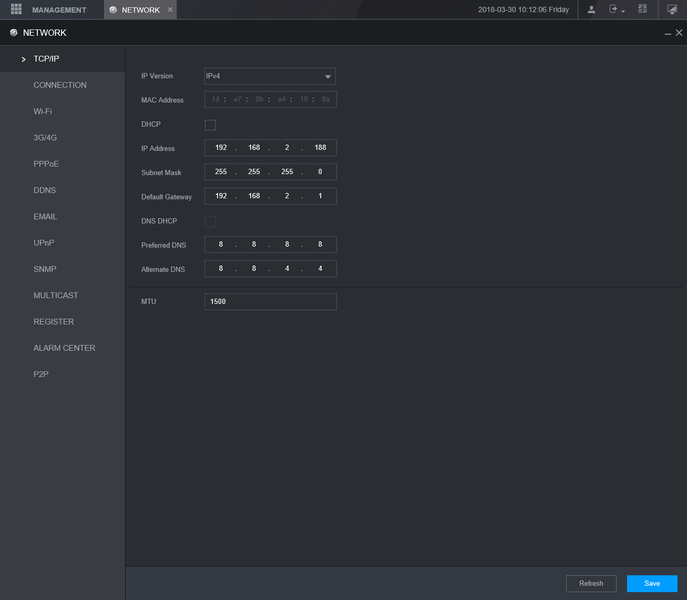Enable the DHCP checkbox

point(210,124)
